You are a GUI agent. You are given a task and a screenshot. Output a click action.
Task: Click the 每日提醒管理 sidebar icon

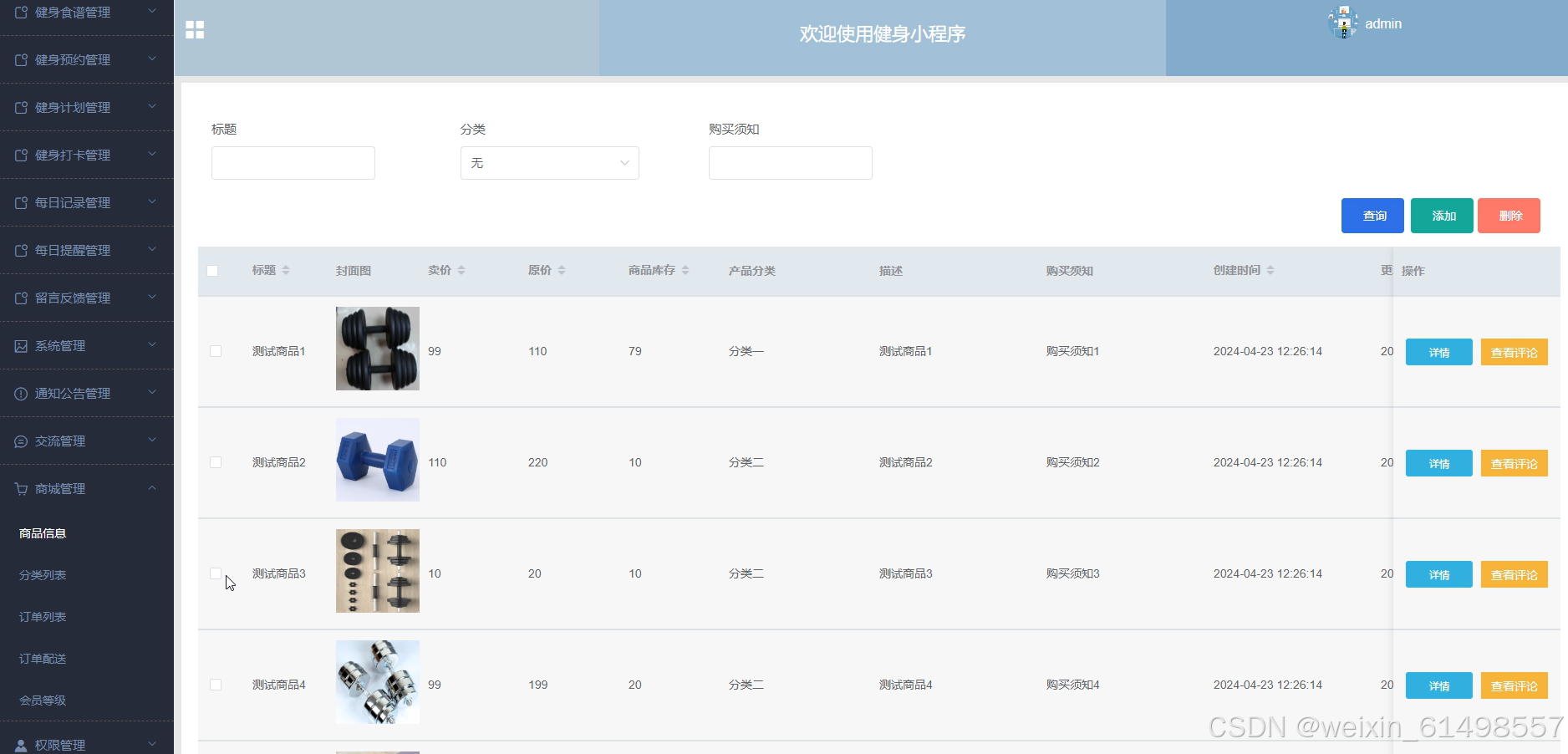[21, 251]
